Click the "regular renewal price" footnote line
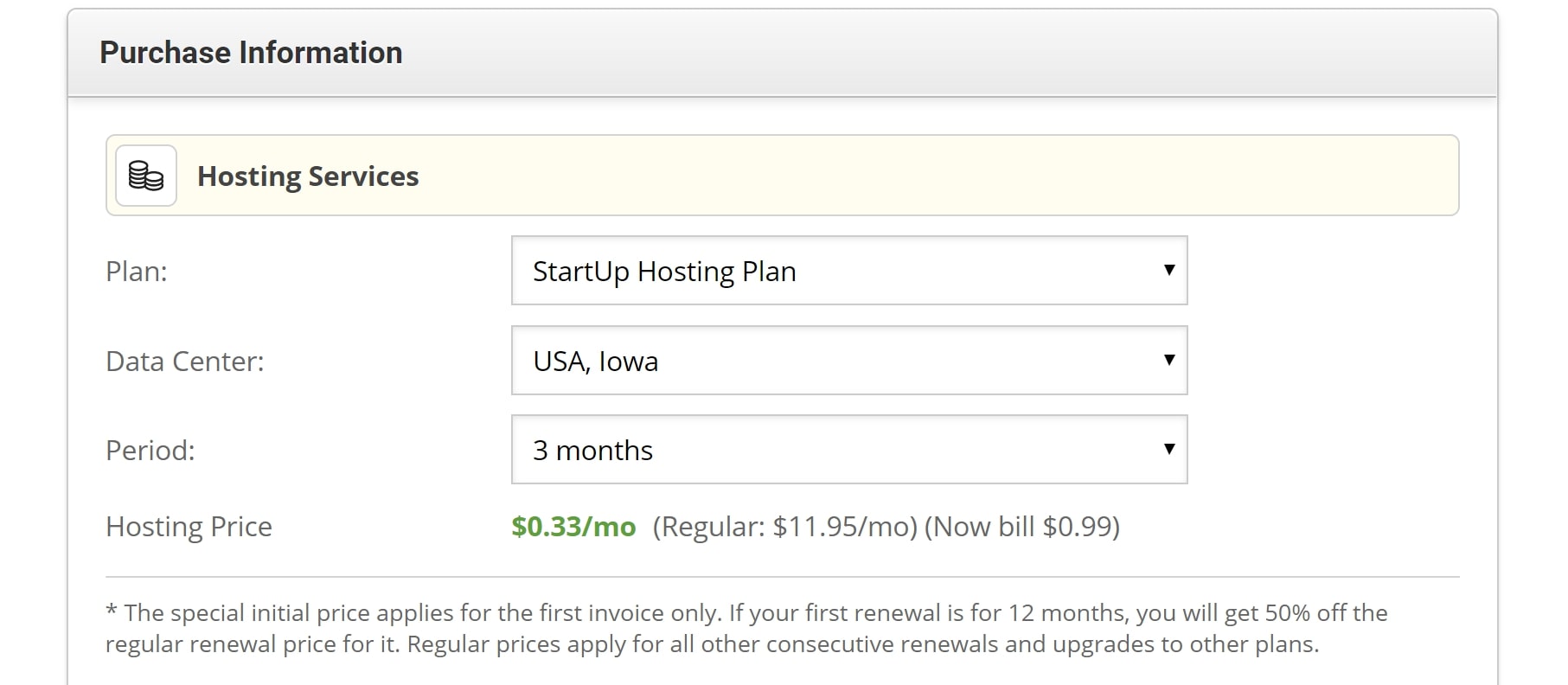The width and height of the screenshot is (1568, 685). [712, 644]
